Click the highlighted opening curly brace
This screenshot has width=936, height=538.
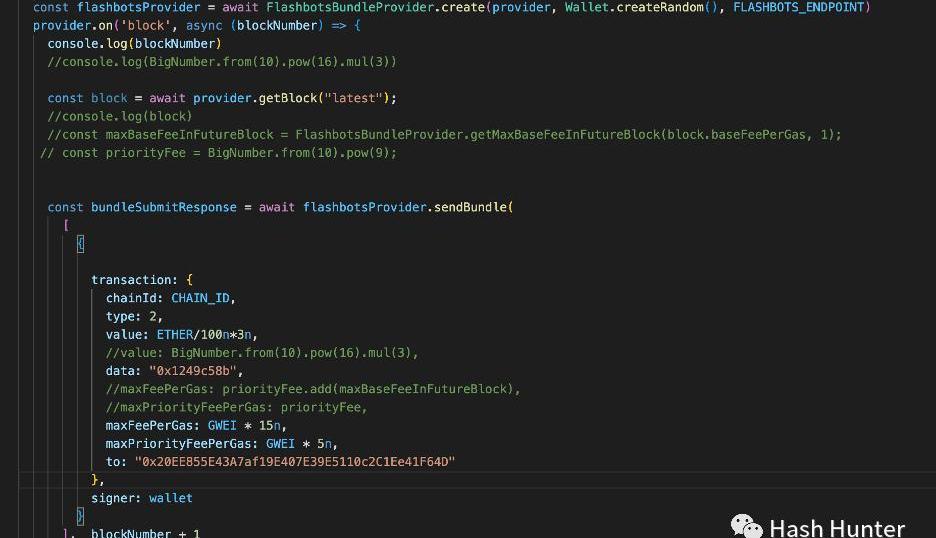(80, 244)
